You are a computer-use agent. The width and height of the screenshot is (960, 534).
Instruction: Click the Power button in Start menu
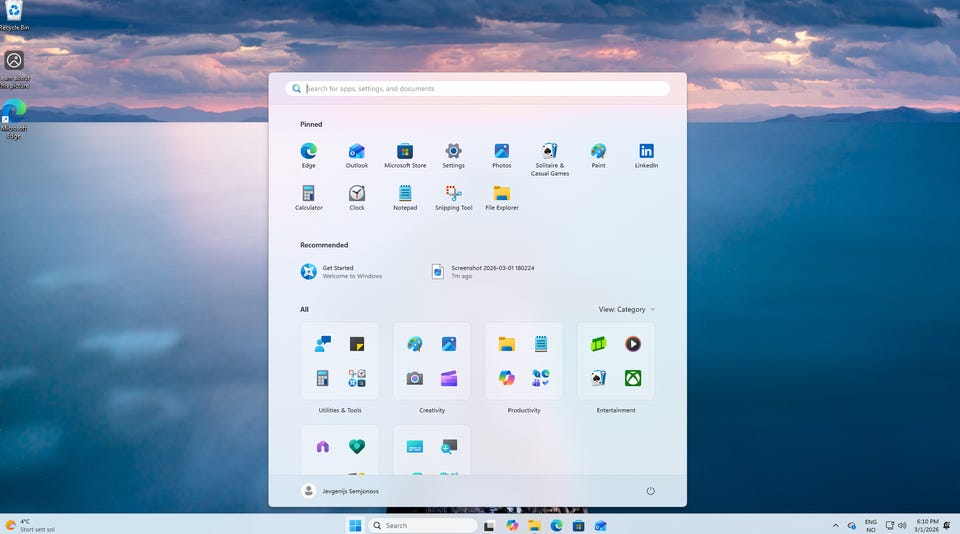pyautogui.click(x=650, y=491)
